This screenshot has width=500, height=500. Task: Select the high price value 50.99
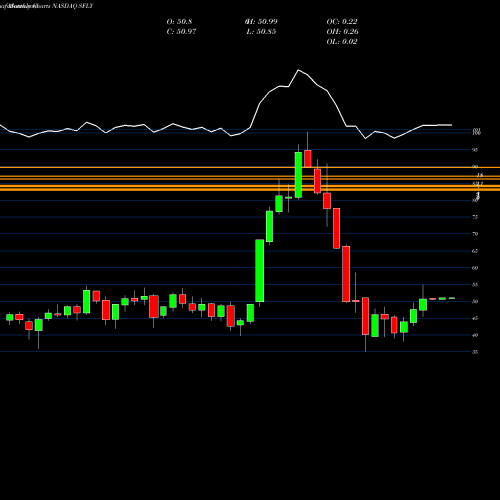(x=261, y=22)
